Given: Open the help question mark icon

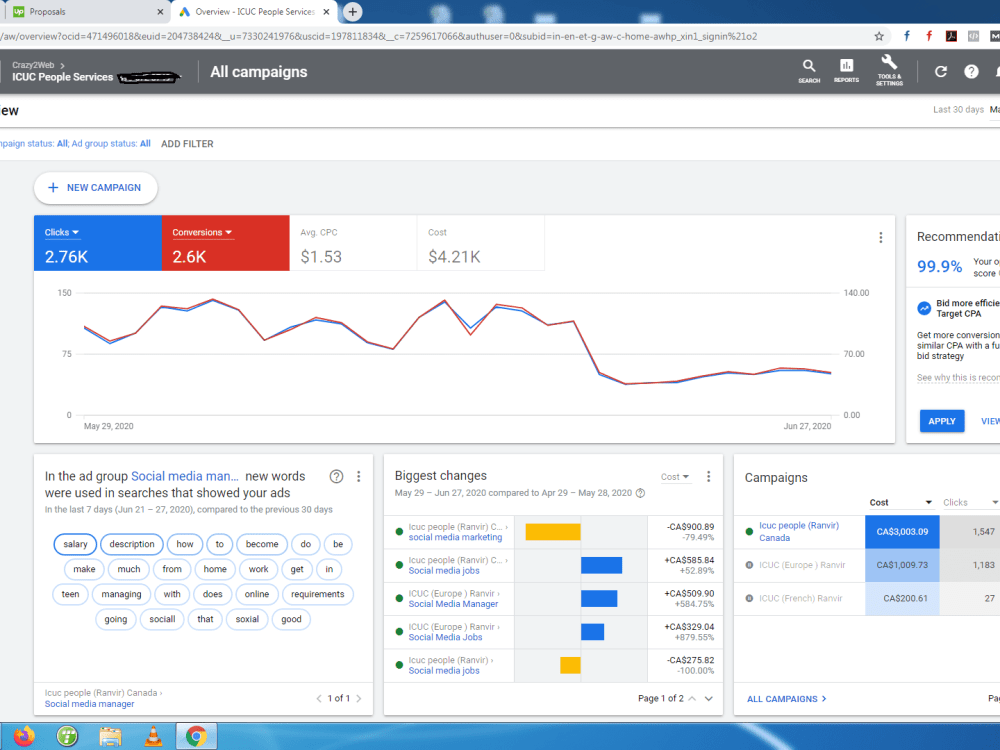Looking at the screenshot, I should 971,71.
